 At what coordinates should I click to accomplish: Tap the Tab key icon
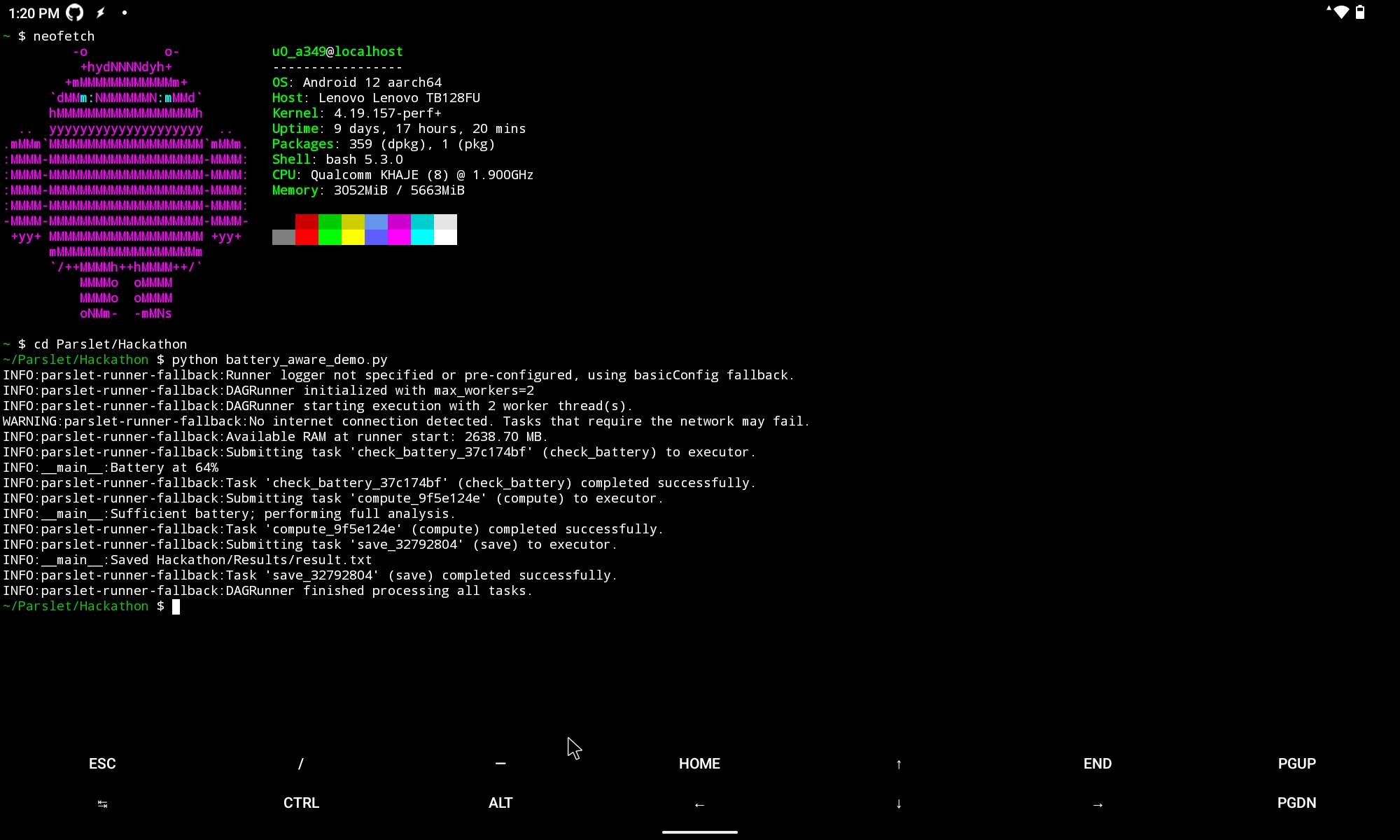point(102,804)
